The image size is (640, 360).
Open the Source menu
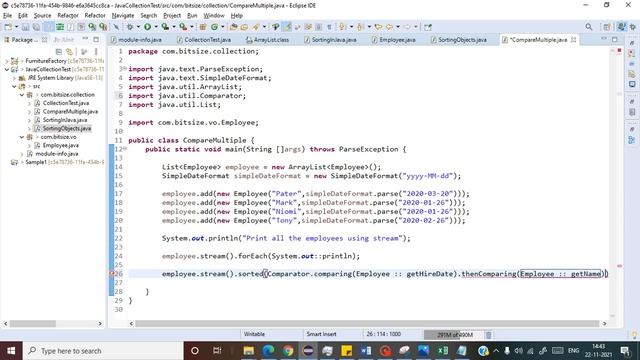[x=42, y=16]
